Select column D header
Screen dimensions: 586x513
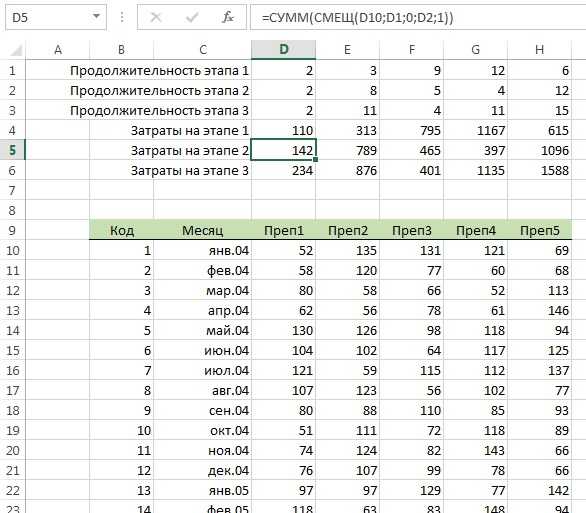(284, 50)
